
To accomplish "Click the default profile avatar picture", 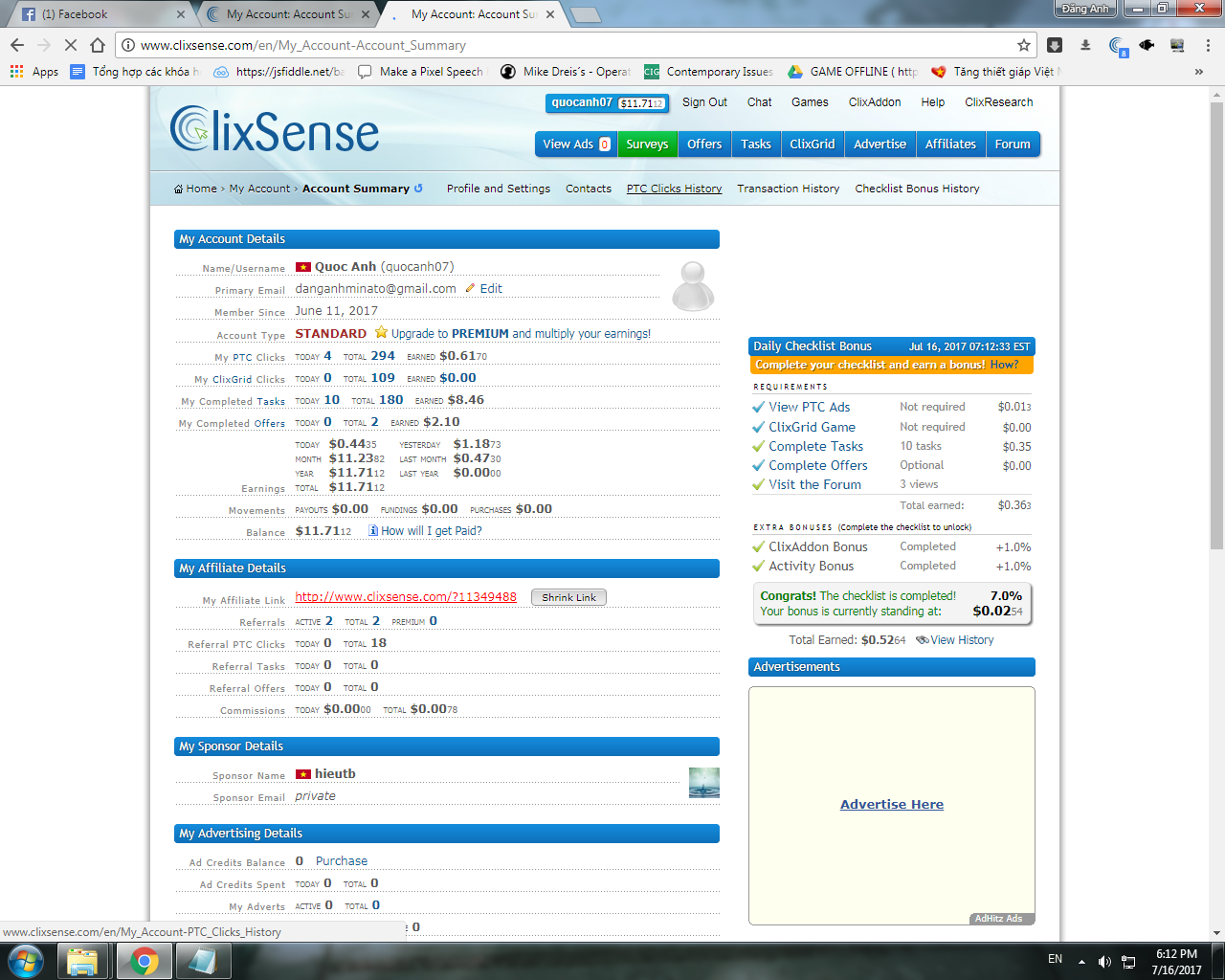I will click(x=693, y=286).
